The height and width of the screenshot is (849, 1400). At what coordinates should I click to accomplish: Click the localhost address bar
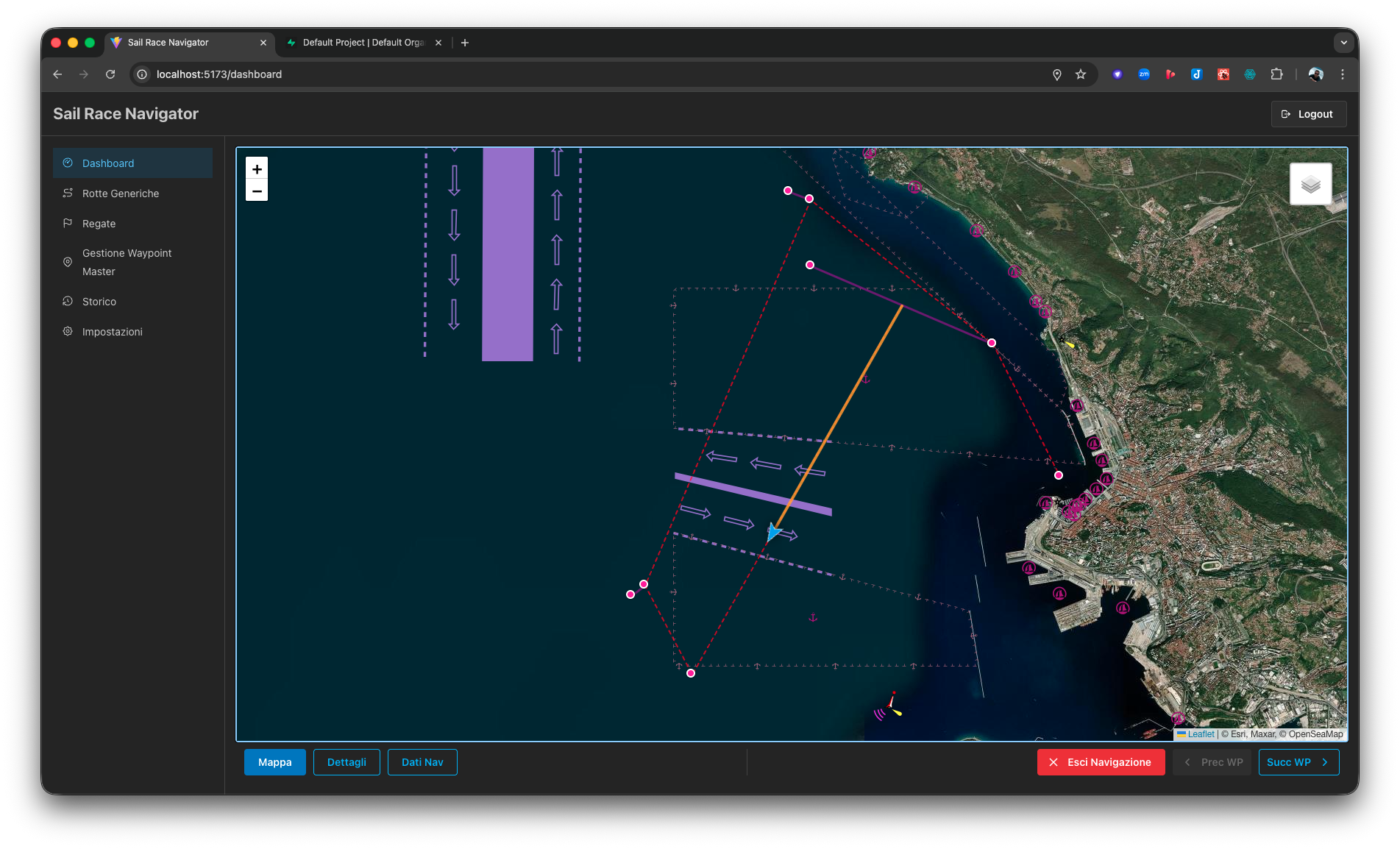(218, 74)
